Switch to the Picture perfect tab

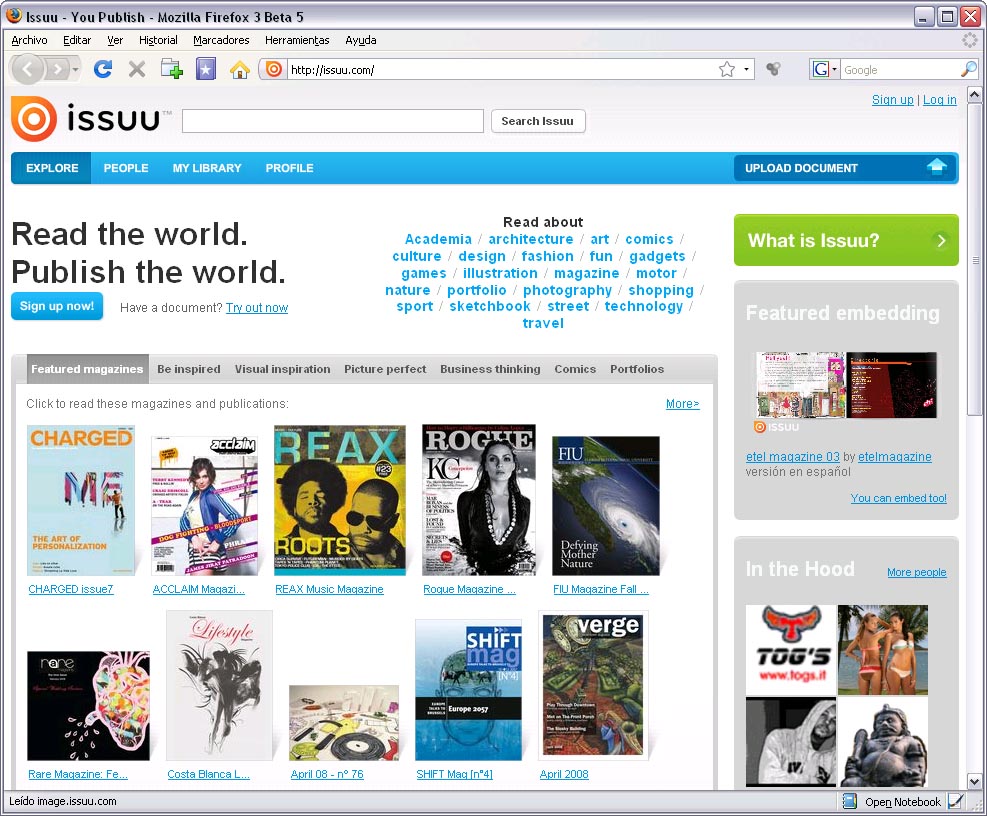click(x=385, y=369)
